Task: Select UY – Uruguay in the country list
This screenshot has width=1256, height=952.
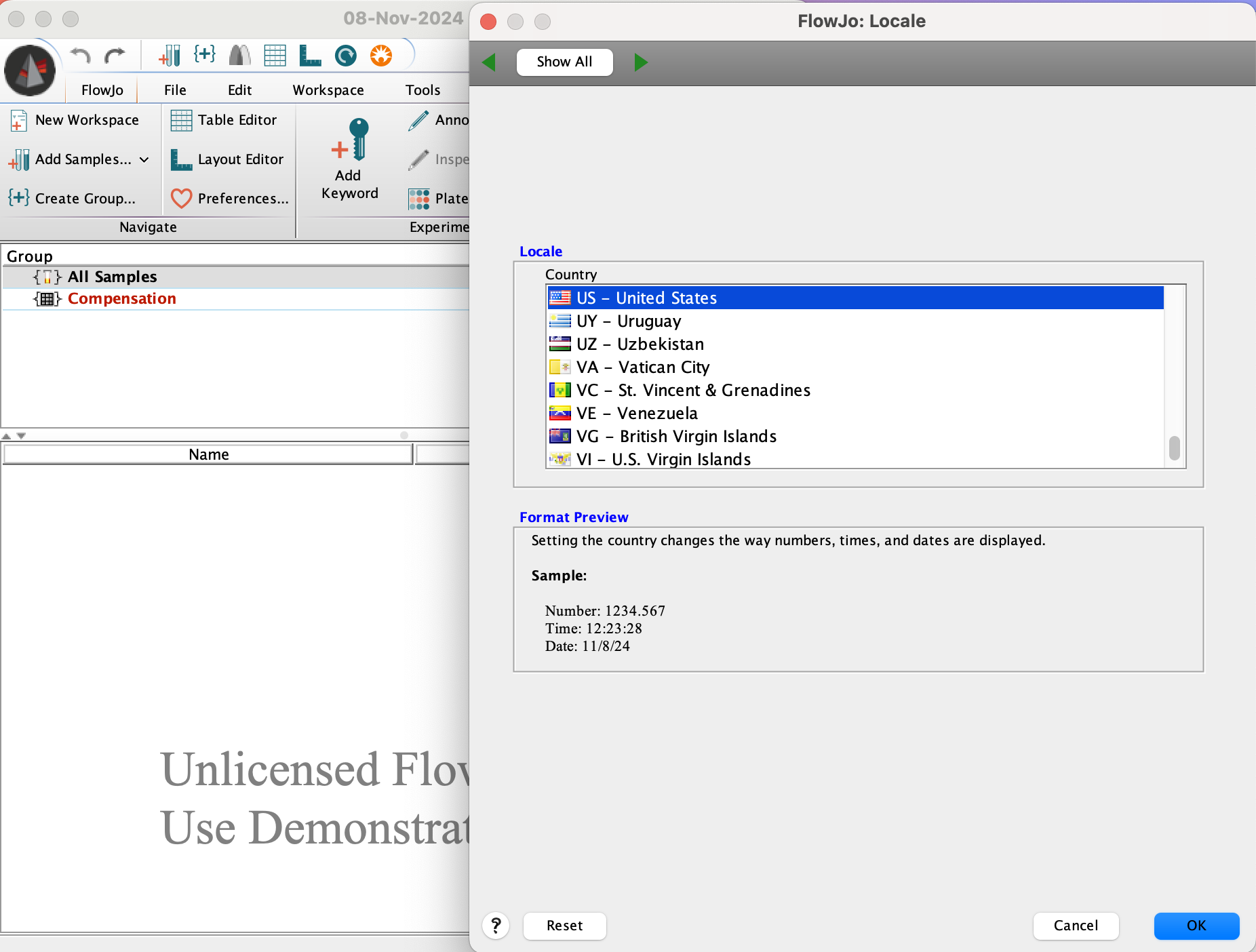Action: click(629, 321)
